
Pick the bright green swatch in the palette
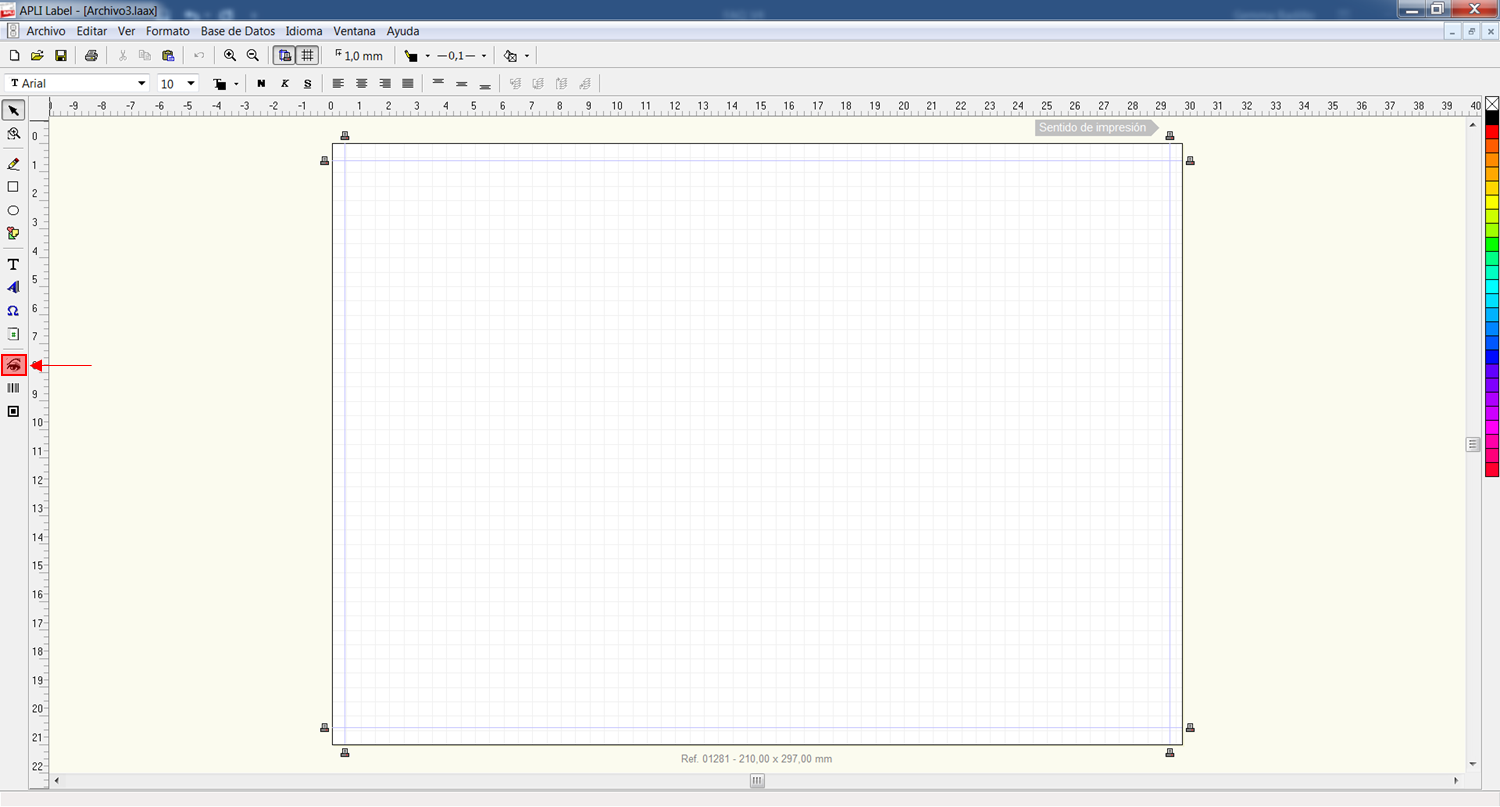(1492, 244)
